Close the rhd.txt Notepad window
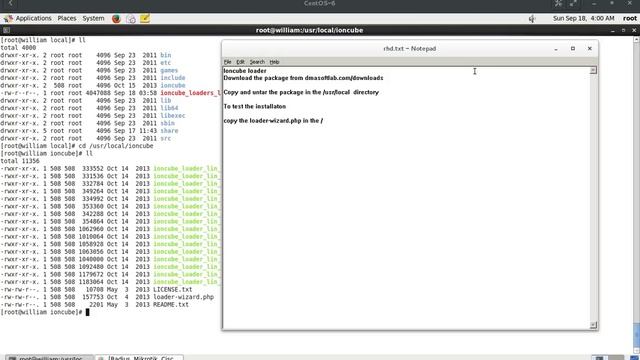Image resolution: width=640 pixels, height=360 pixels. [x=589, y=49]
